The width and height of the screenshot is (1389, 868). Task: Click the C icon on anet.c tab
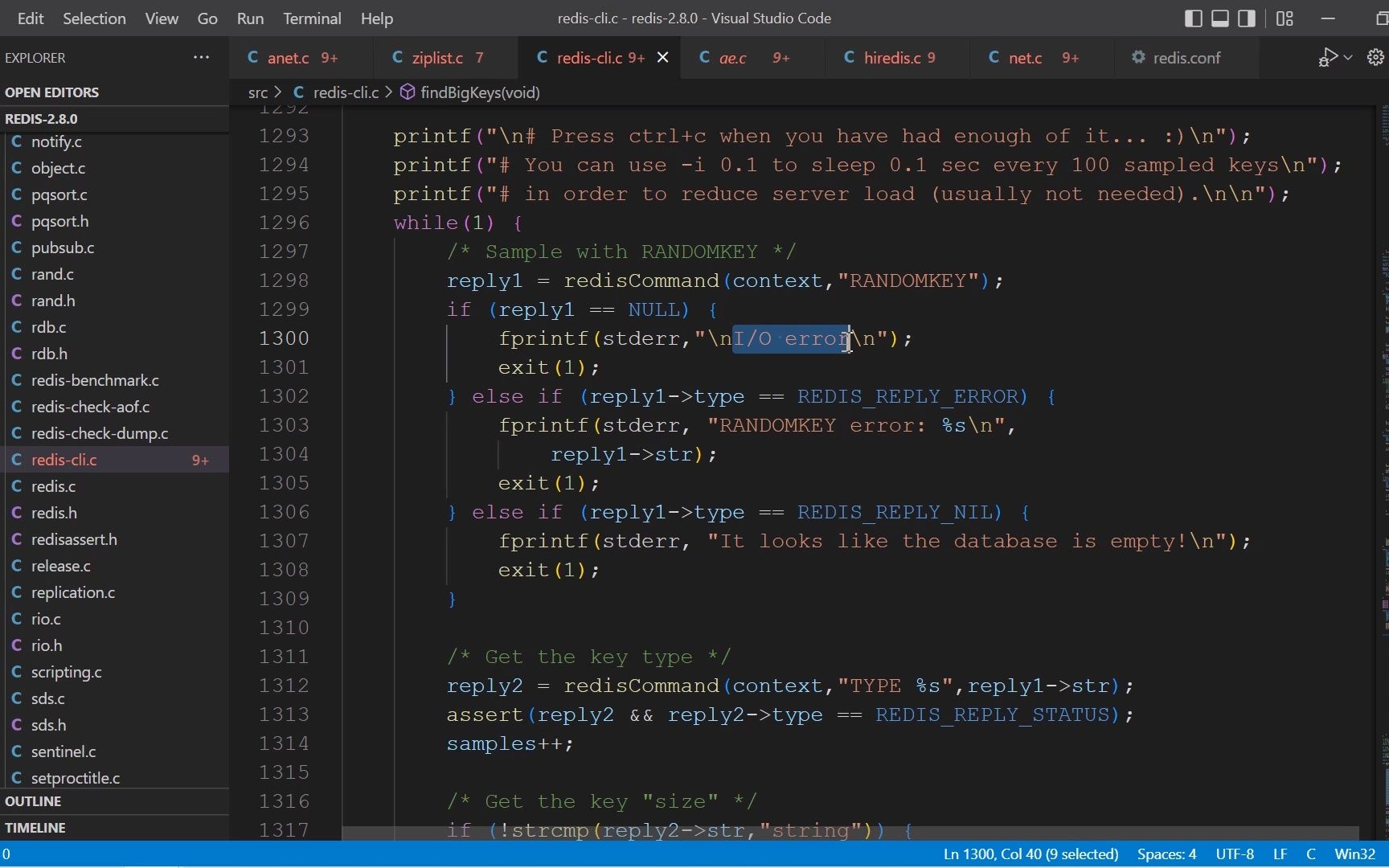click(x=252, y=57)
